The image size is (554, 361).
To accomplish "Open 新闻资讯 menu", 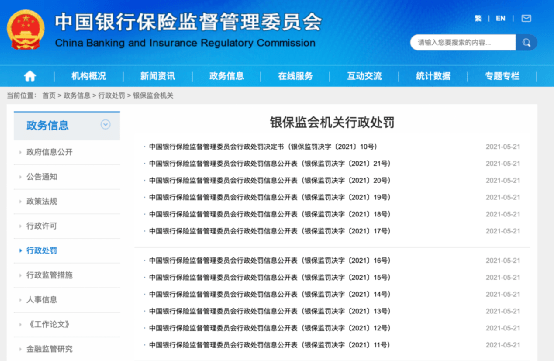I will click(158, 76).
